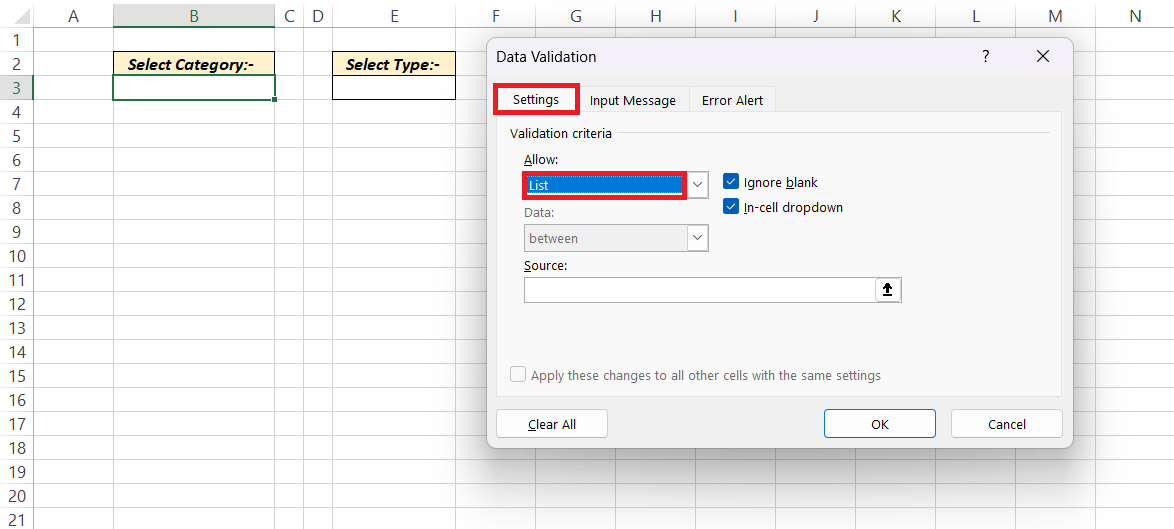Select column D header
Screen dimensions: 1174x529
coord(318,16)
